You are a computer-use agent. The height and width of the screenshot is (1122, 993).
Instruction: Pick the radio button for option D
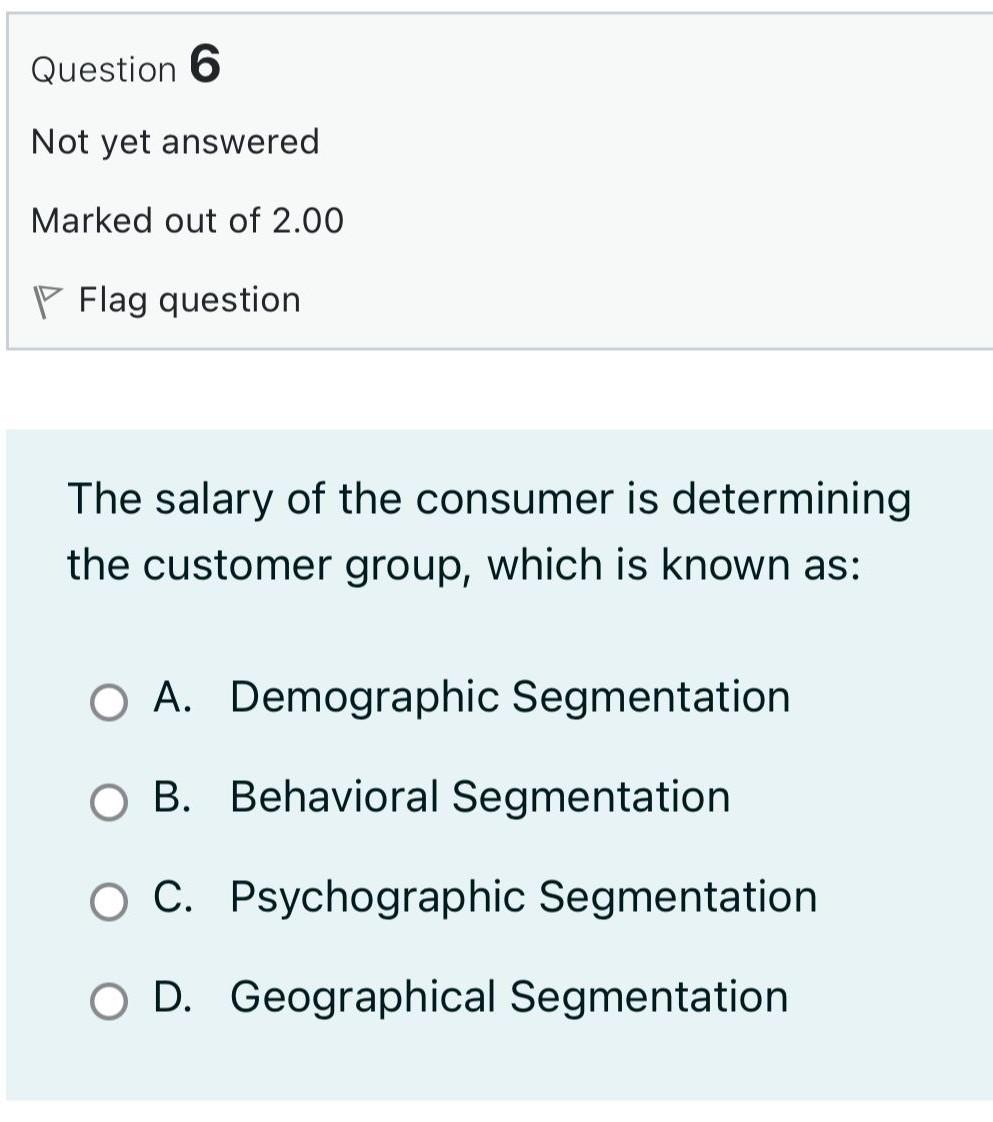[109, 1000]
